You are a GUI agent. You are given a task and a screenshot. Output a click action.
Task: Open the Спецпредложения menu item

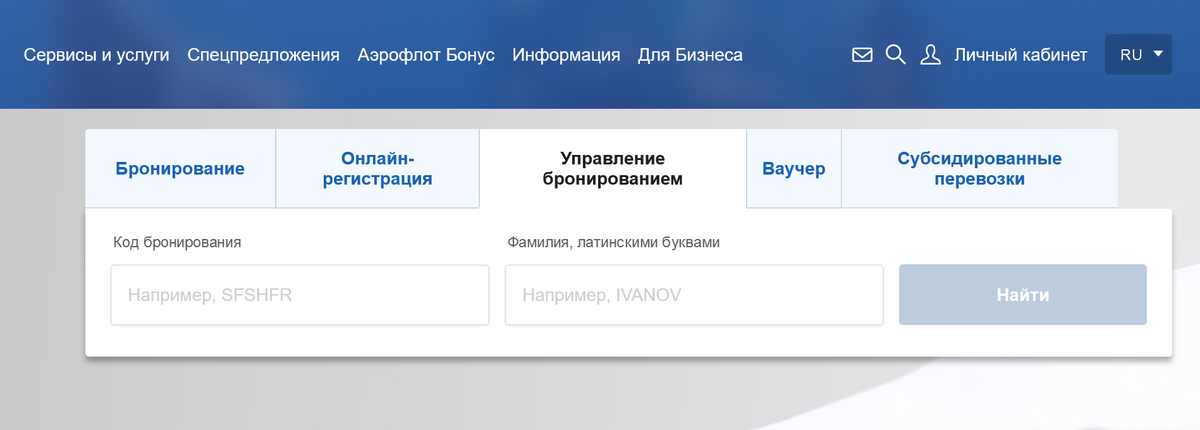point(263,55)
